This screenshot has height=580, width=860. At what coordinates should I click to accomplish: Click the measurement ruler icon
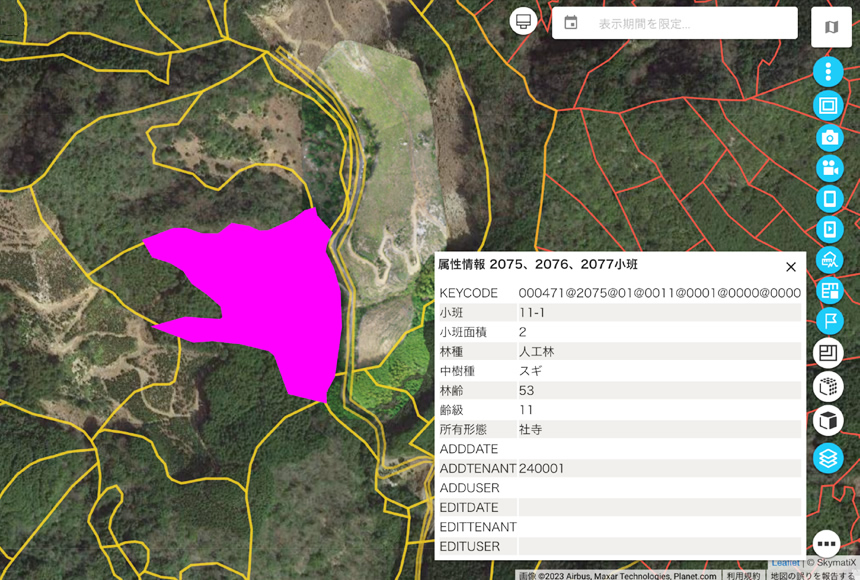[828, 260]
